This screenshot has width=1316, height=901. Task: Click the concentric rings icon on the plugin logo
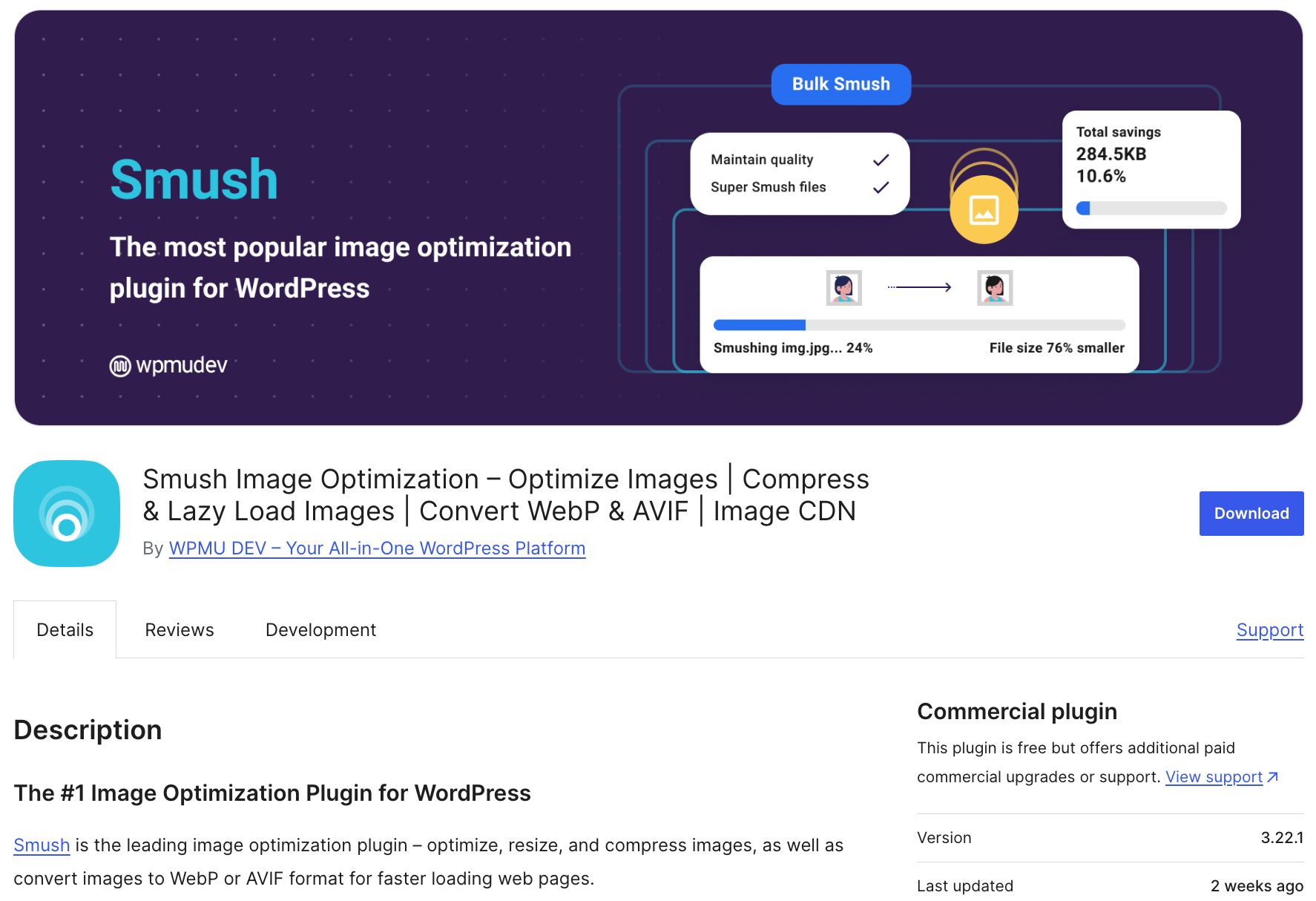point(68,516)
